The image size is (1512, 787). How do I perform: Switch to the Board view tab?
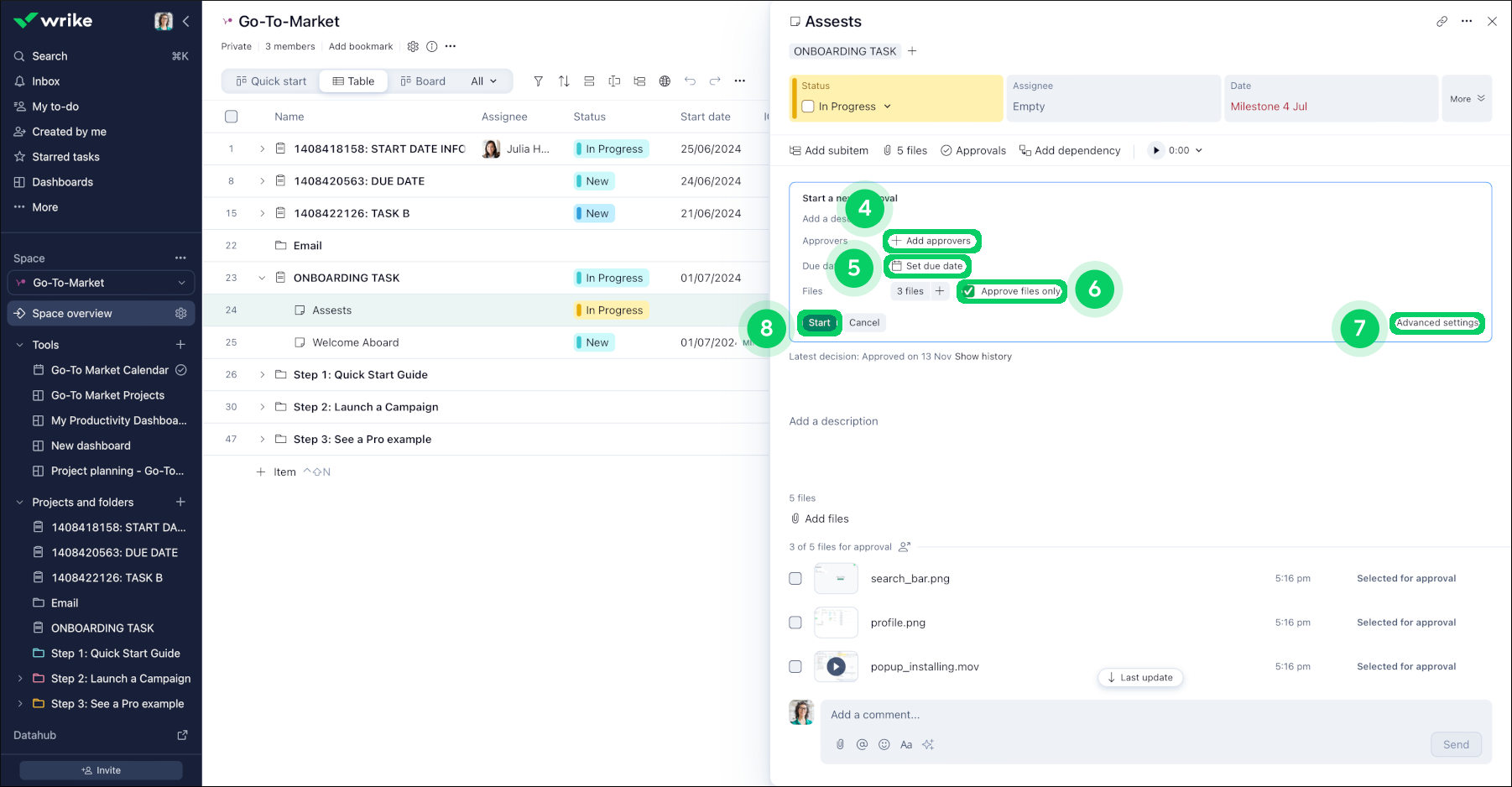click(x=423, y=81)
